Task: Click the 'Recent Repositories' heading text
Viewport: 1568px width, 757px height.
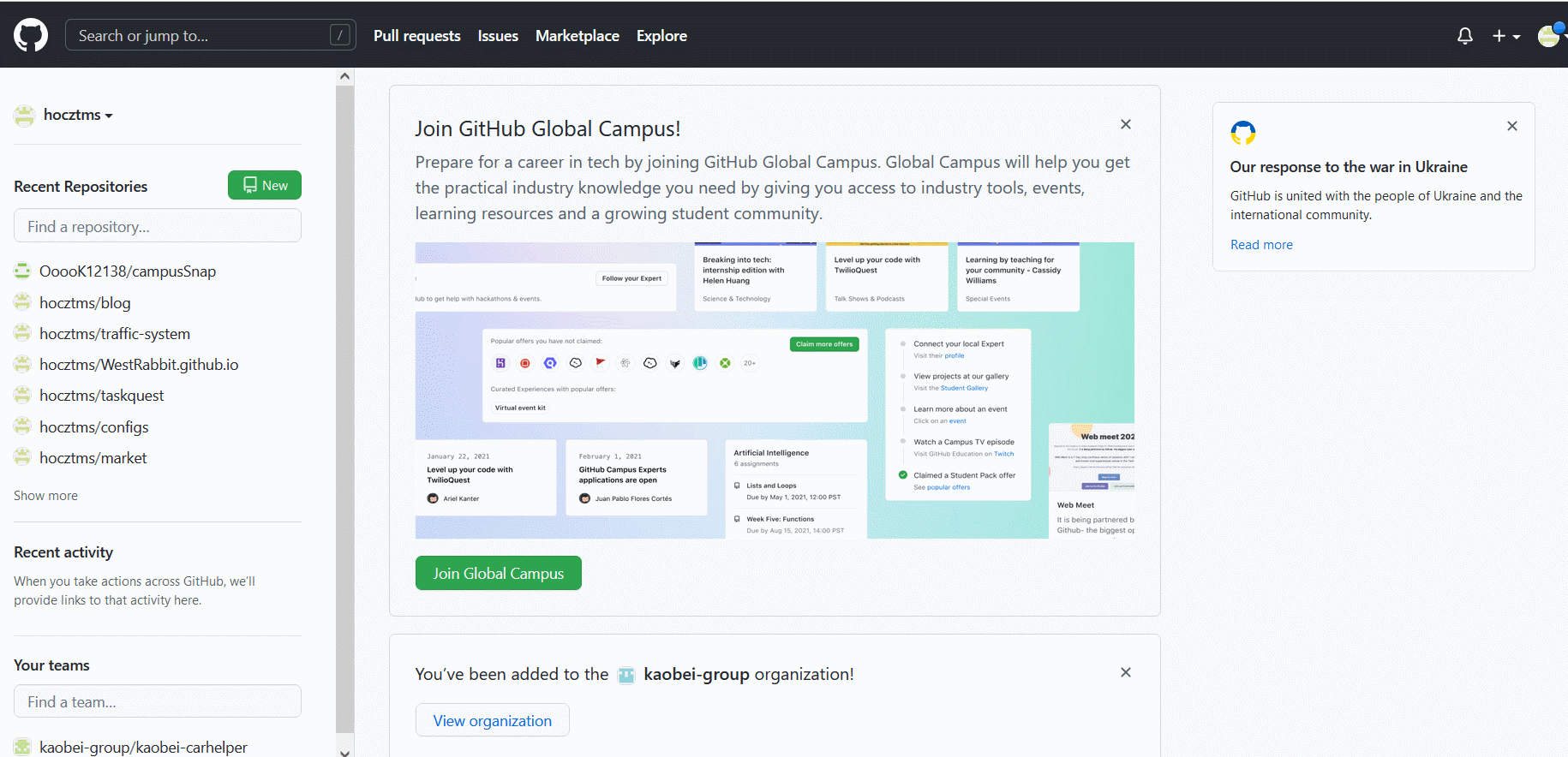Action: pyautogui.click(x=81, y=187)
